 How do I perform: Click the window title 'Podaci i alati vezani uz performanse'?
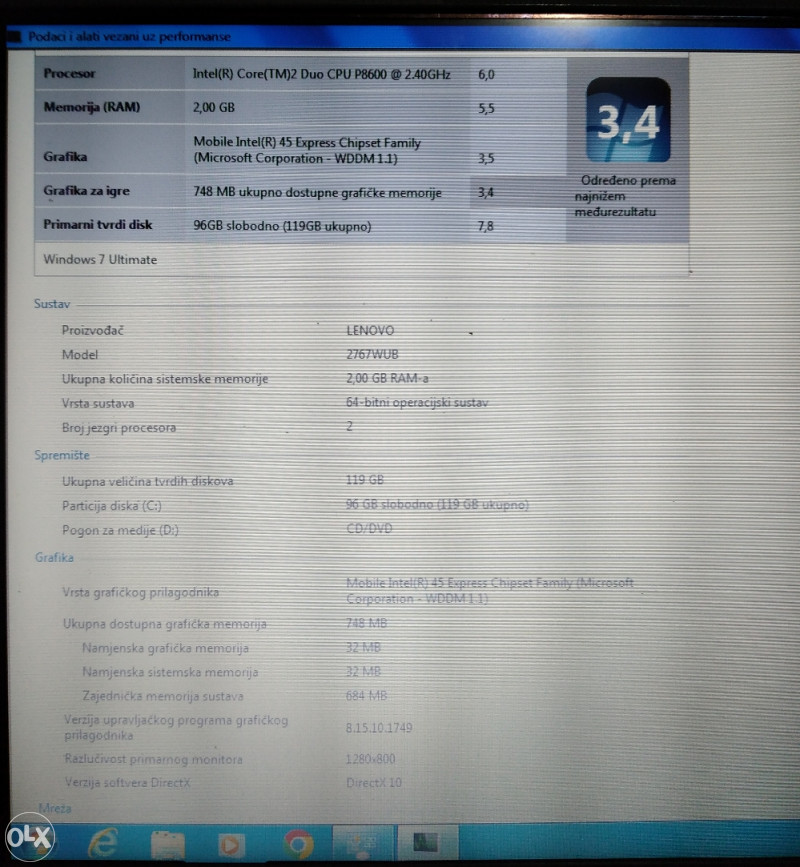point(129,36)
